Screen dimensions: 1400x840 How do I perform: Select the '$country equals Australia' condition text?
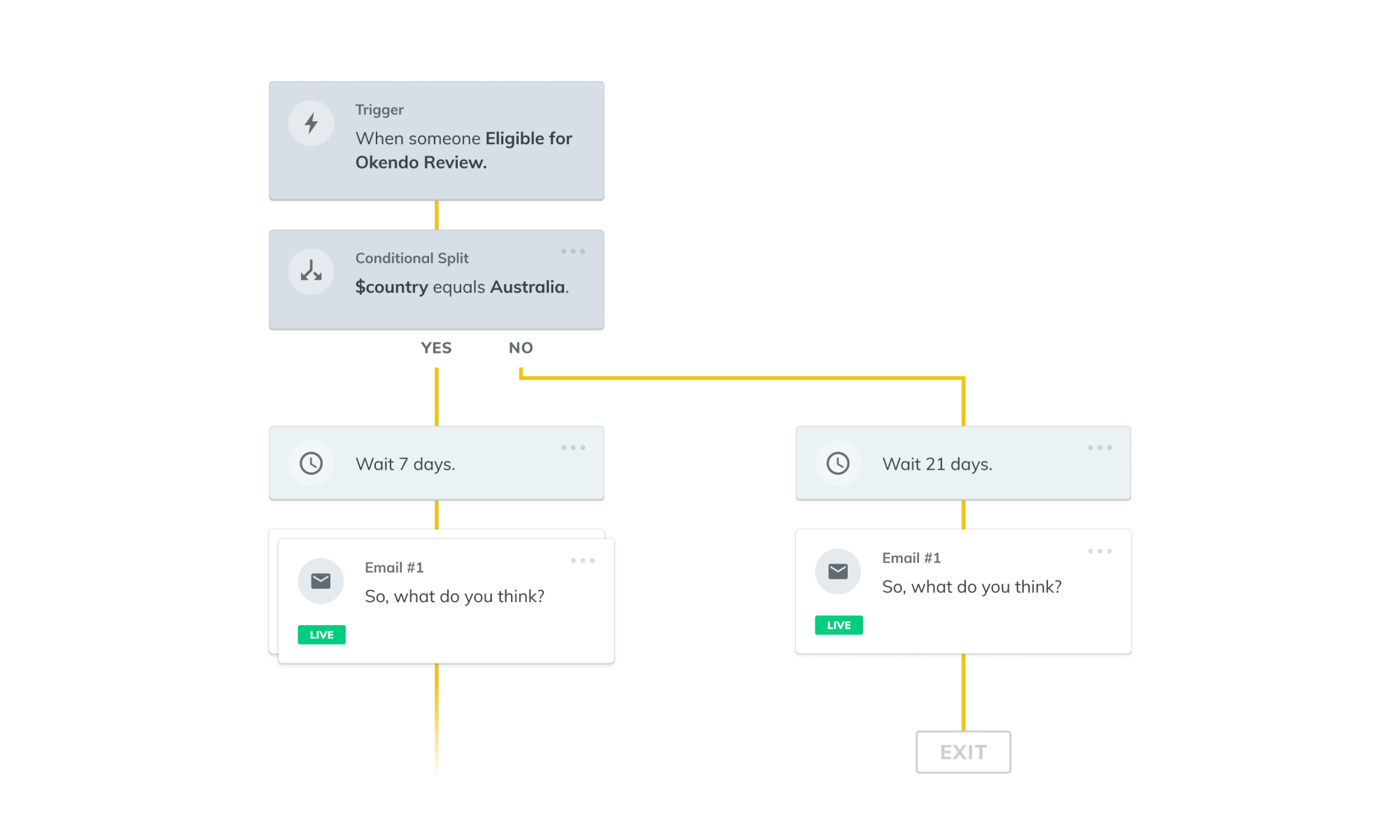[462, 287]
